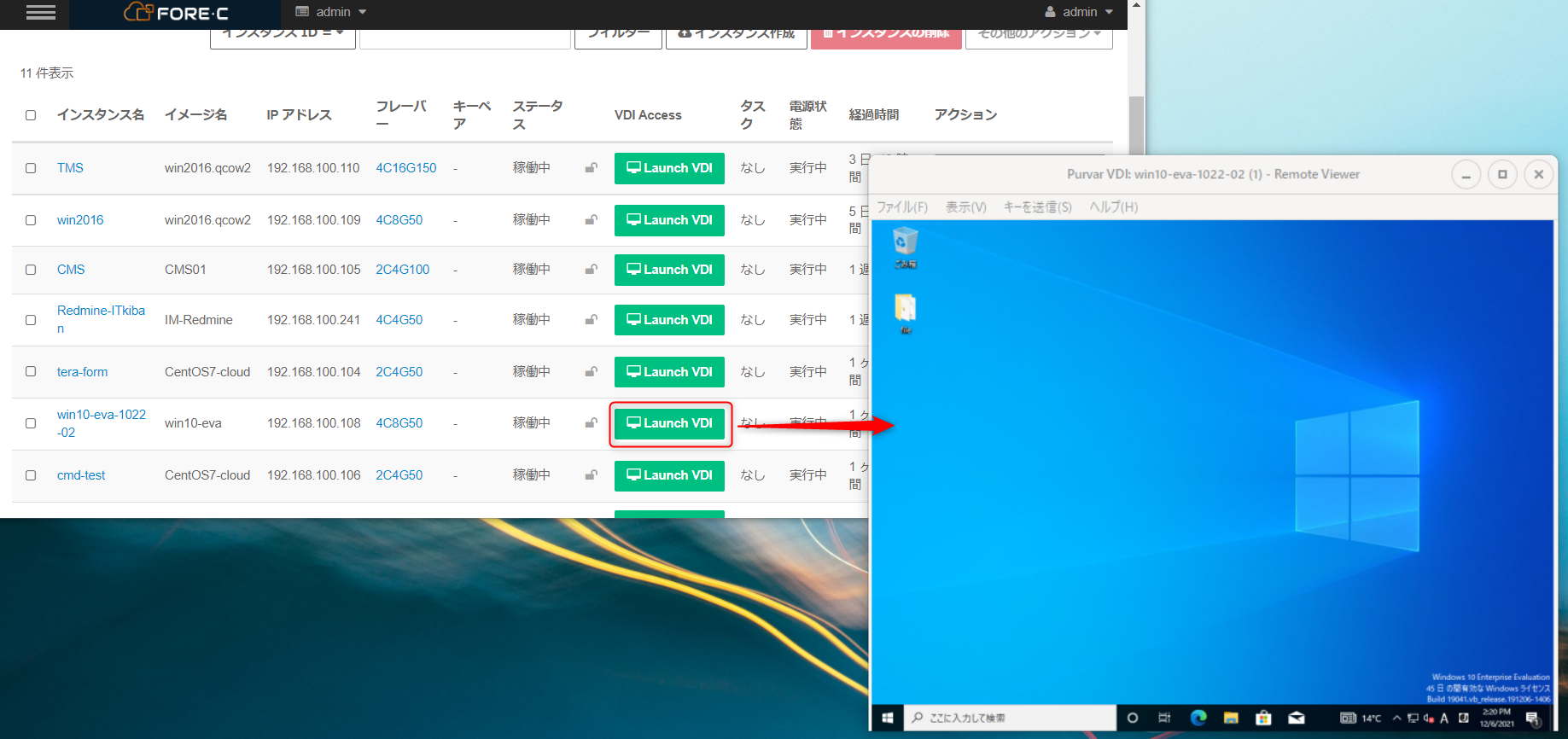
Task: Select the folder icon on the remote desktop
Action: click(905, 314)
